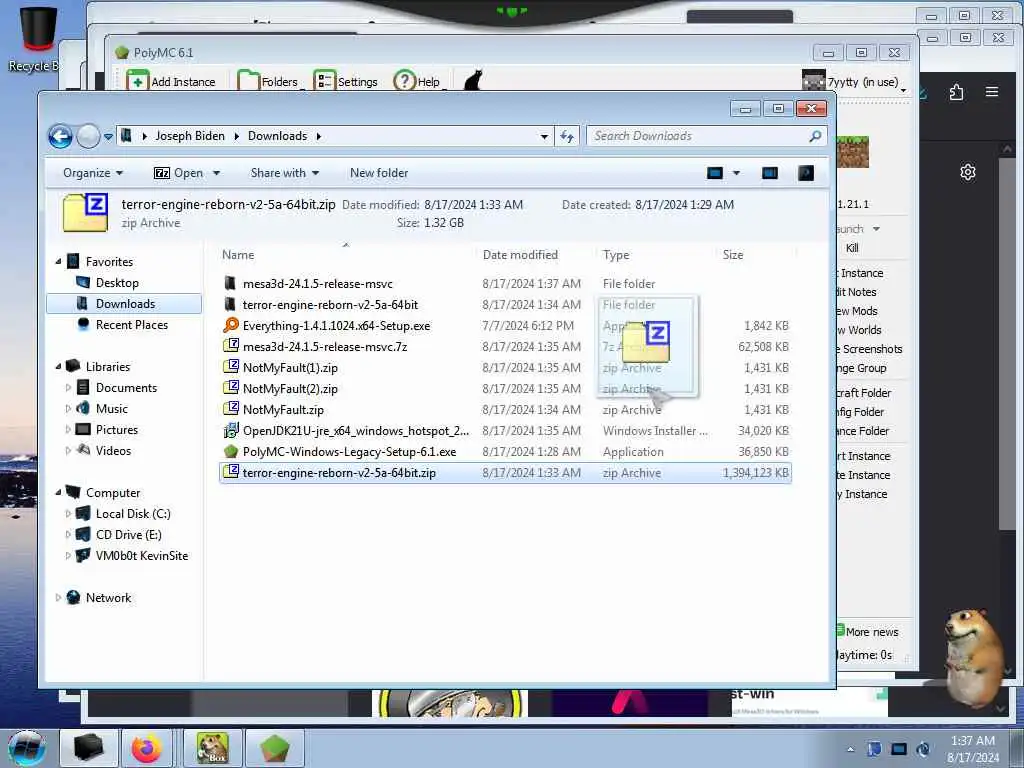Click the change view icon
Image resolution: width=1024 pixels, height=768 pixels.
pos(715,173)
